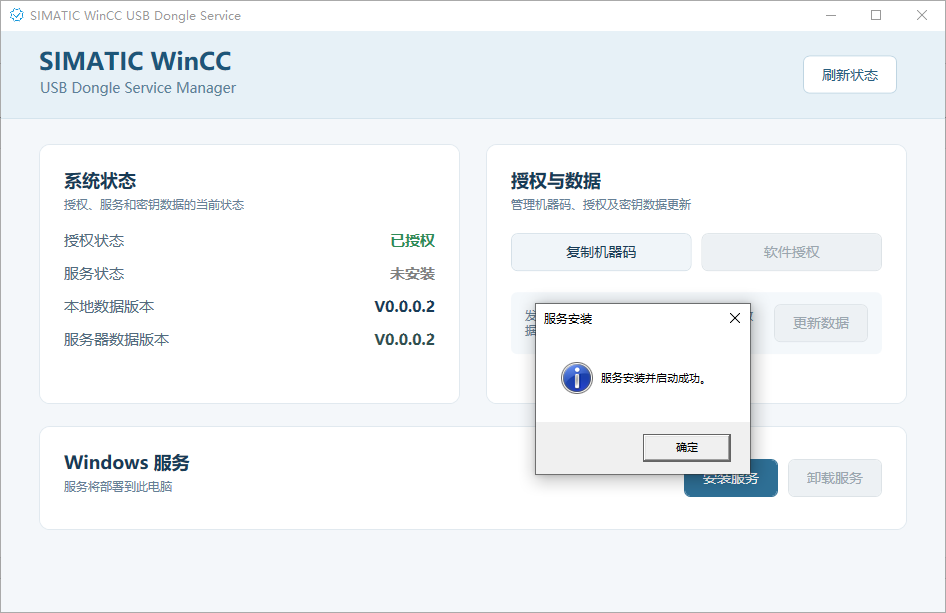This screenshot has width=946, height=613.
Task: Click the 系统状态 heading
Action: 100,180
